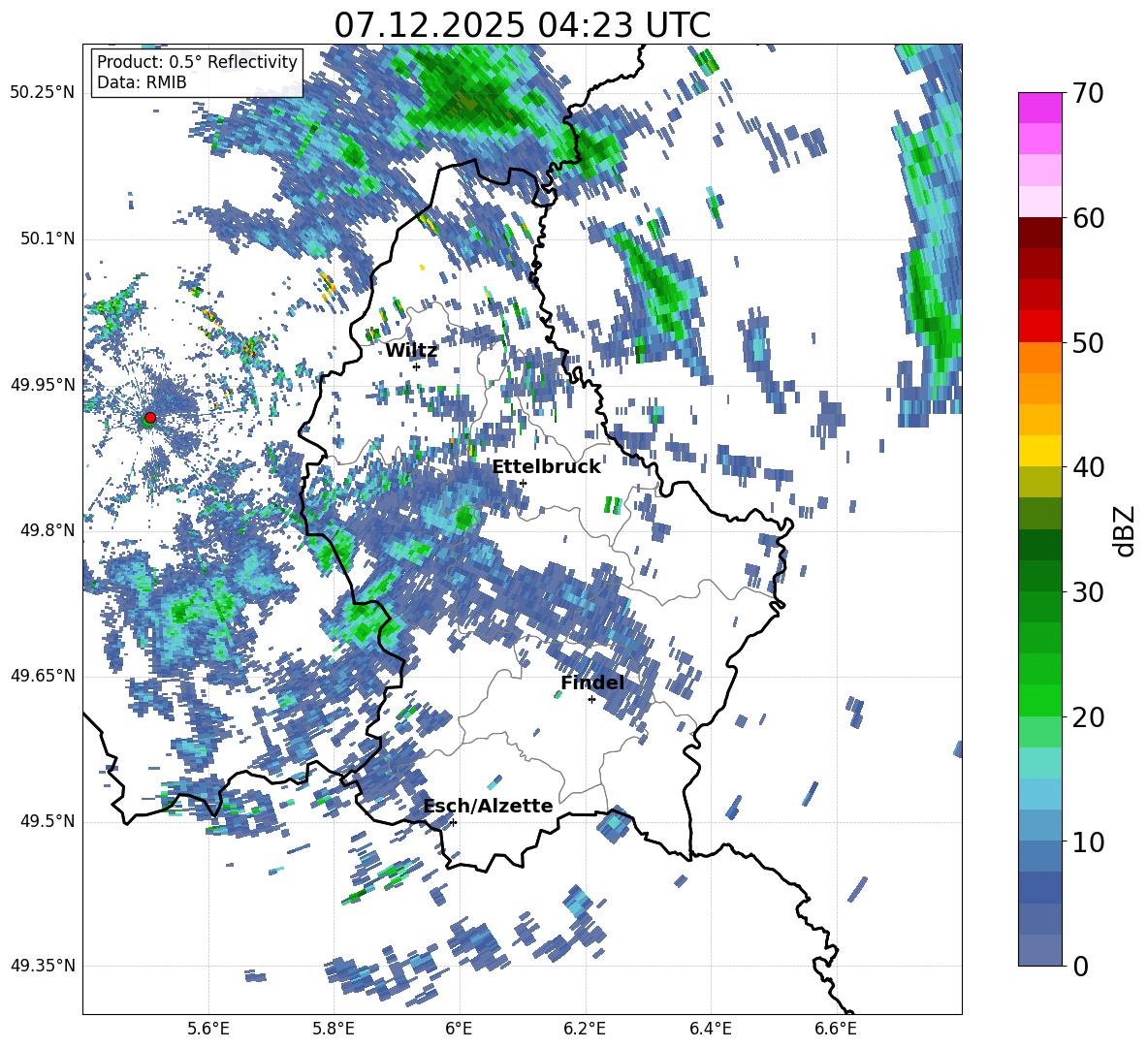Screen dimensions: 1148x1048
Task: Click the 6°E longitude label
Action: click(459, 1029)
